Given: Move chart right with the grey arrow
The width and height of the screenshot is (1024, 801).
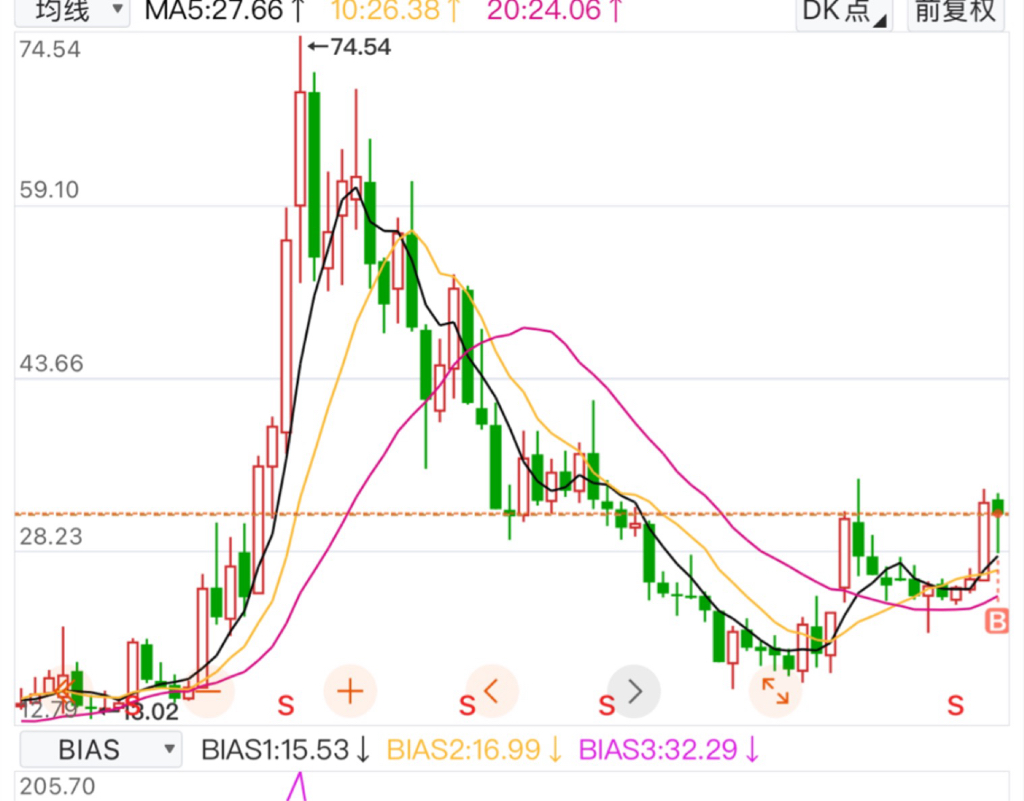Looking at the screenshot, I should [634, 691].
